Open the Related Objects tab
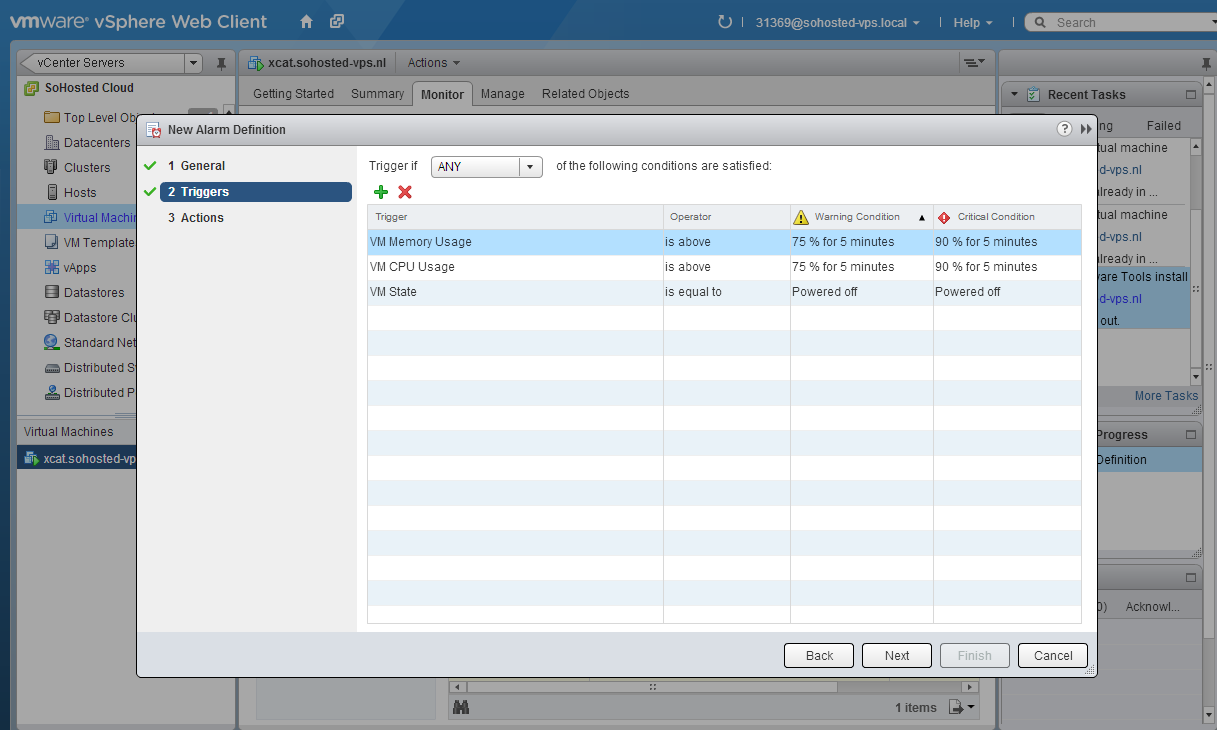The image size is (1217, 730). pos(585,94)
